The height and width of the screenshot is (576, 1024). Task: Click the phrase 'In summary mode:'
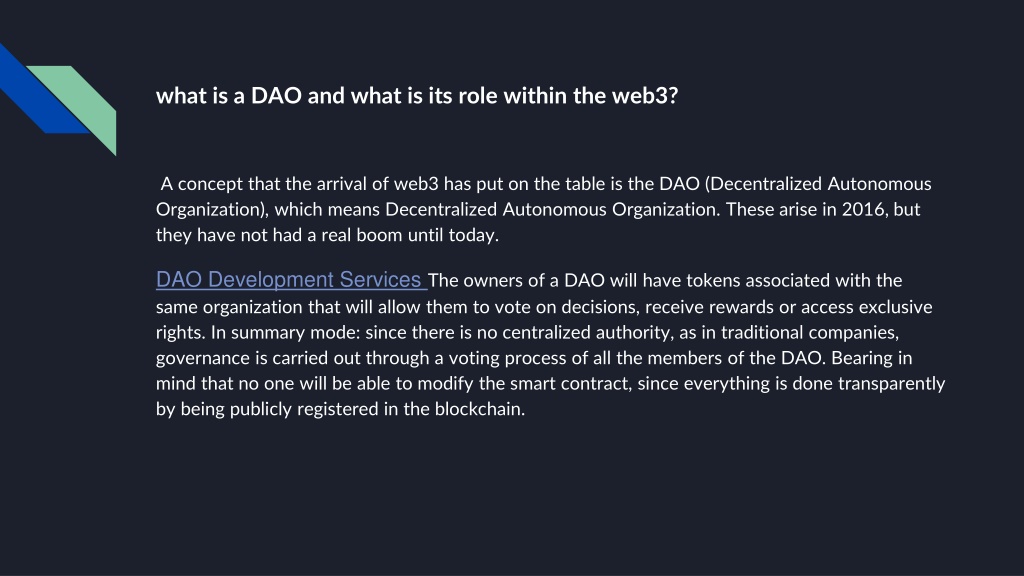click(x=285, y=332)
